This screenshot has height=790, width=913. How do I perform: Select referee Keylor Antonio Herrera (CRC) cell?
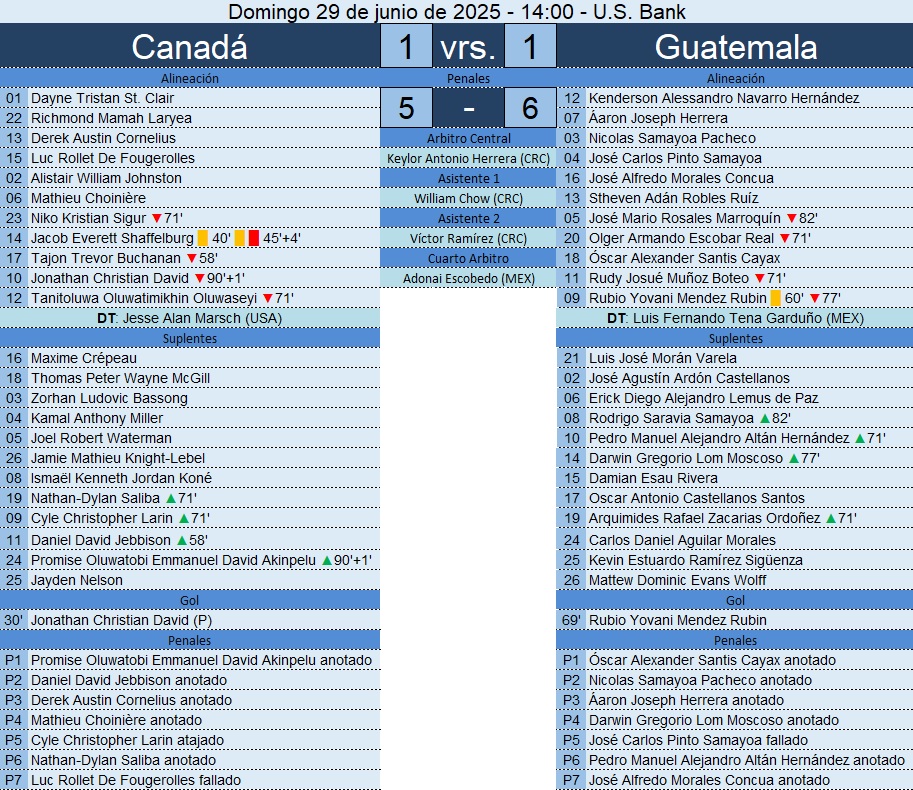pyautogui.click(x=468, y=158)
